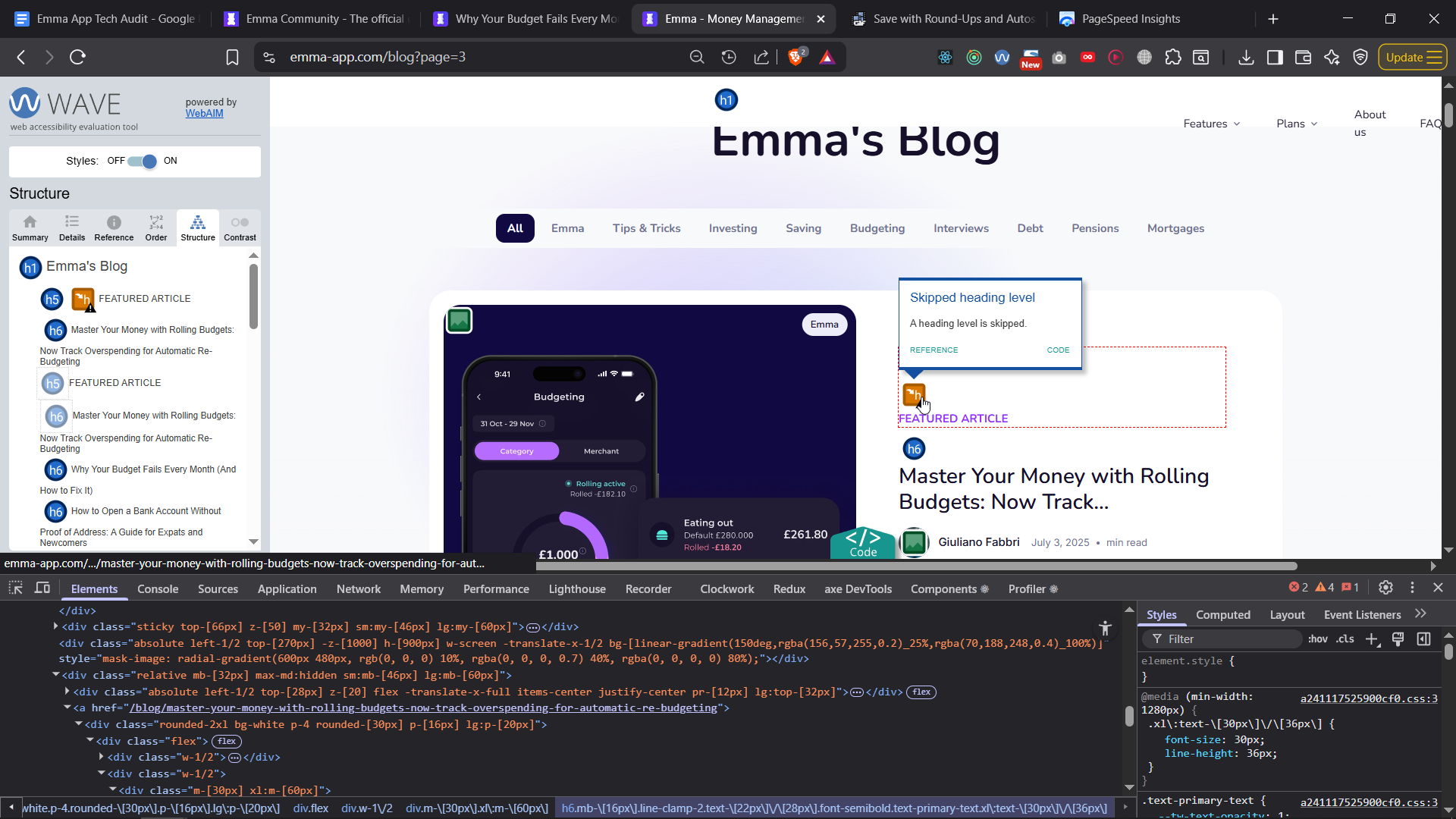Open the WAVE Contrast panel
Viewport: 1456px width, 819px height.
click(x=240, y=227)
